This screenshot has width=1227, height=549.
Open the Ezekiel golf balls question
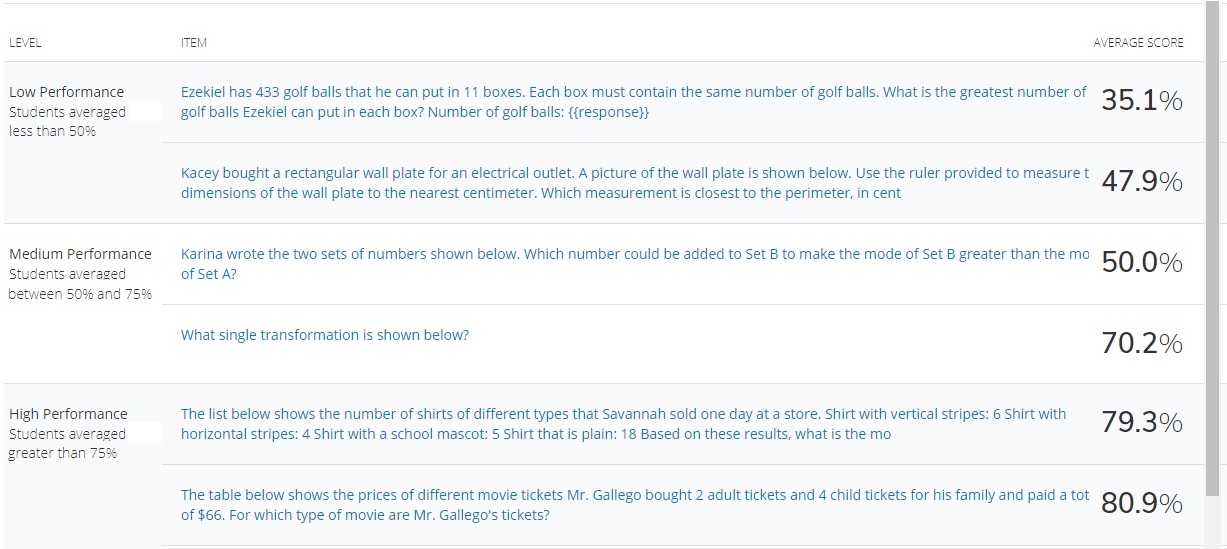(x=632, y=102)
